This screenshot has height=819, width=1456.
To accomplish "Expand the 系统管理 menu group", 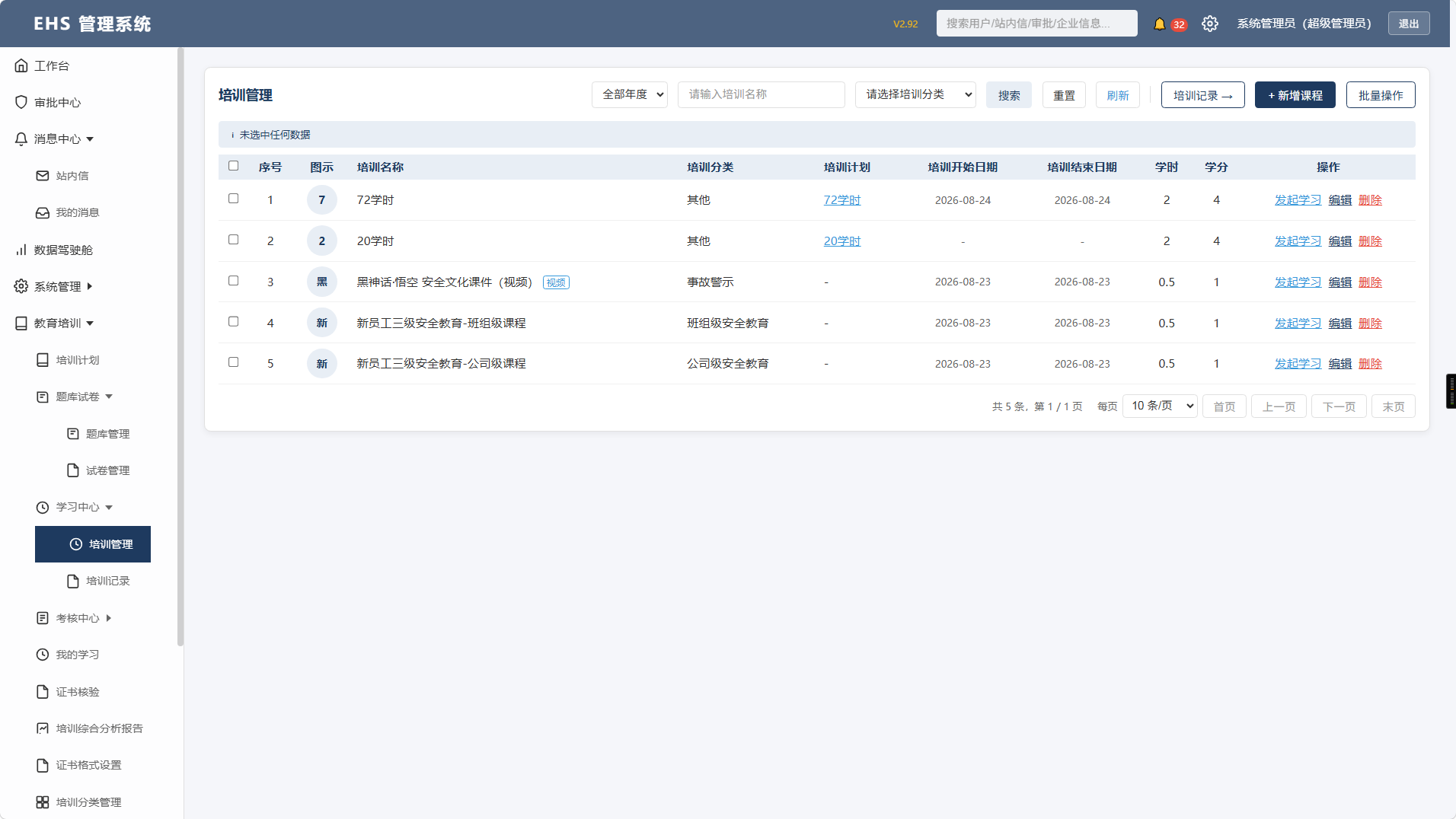I will [x=90, y=286].
